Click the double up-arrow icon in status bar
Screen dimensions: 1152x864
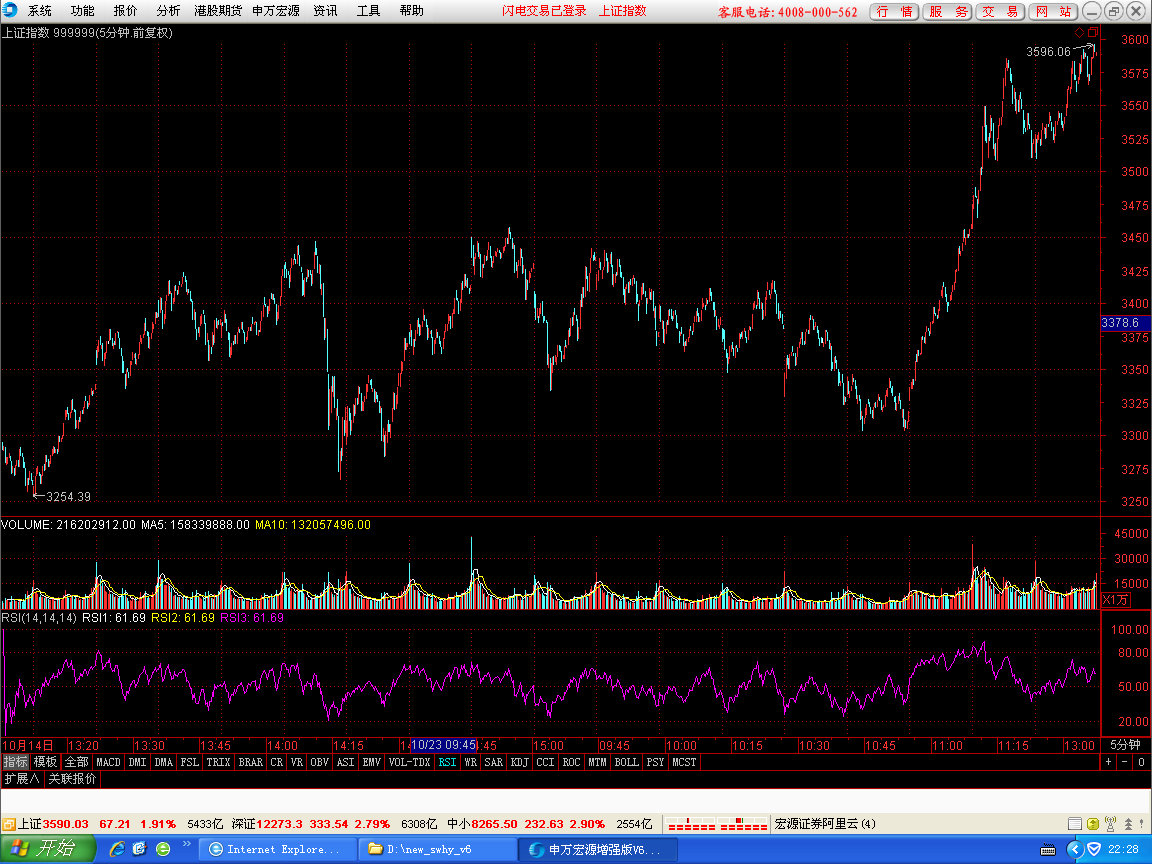(x=1128, y=824)
